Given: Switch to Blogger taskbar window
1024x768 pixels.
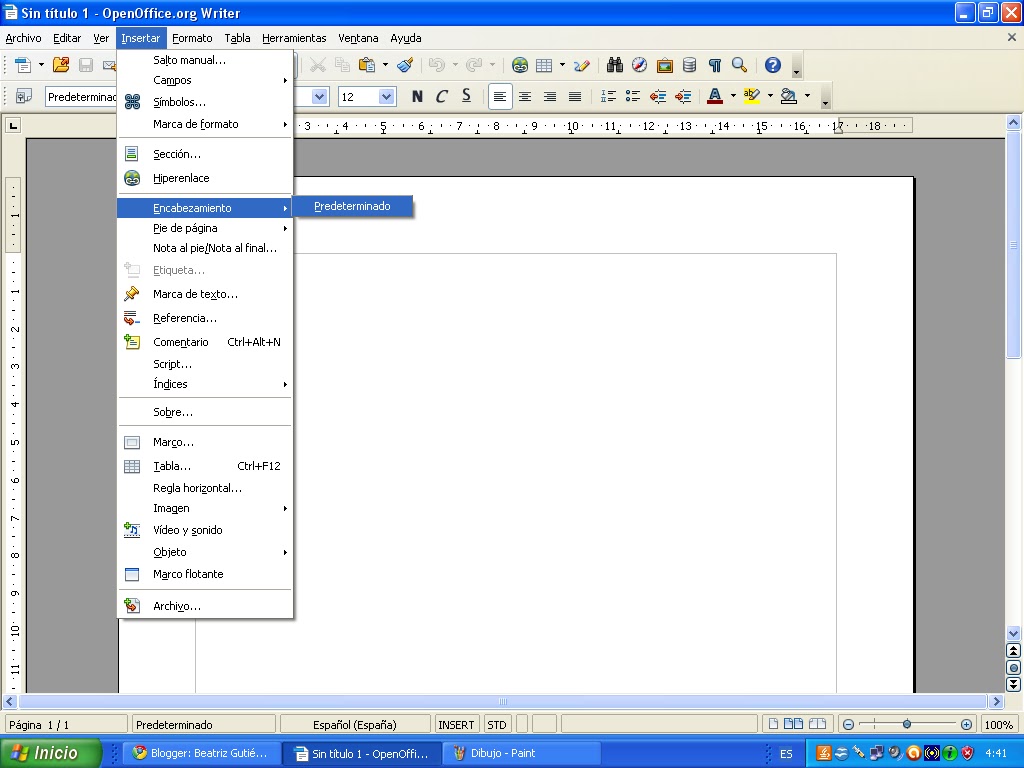Looking at the screenshot, I should click(x=204, y=753).
